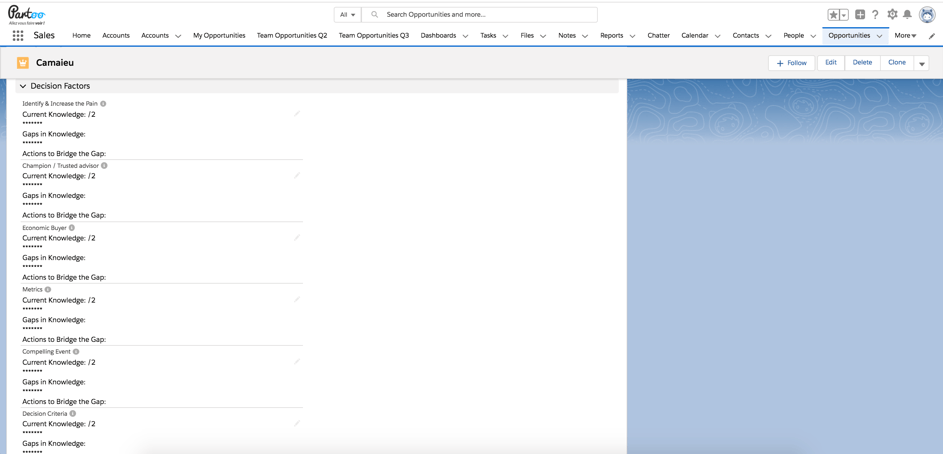Screen dimensions: 943x454
Task: Expand Contacts tab chevron
Action: click(x=769, y=36)
